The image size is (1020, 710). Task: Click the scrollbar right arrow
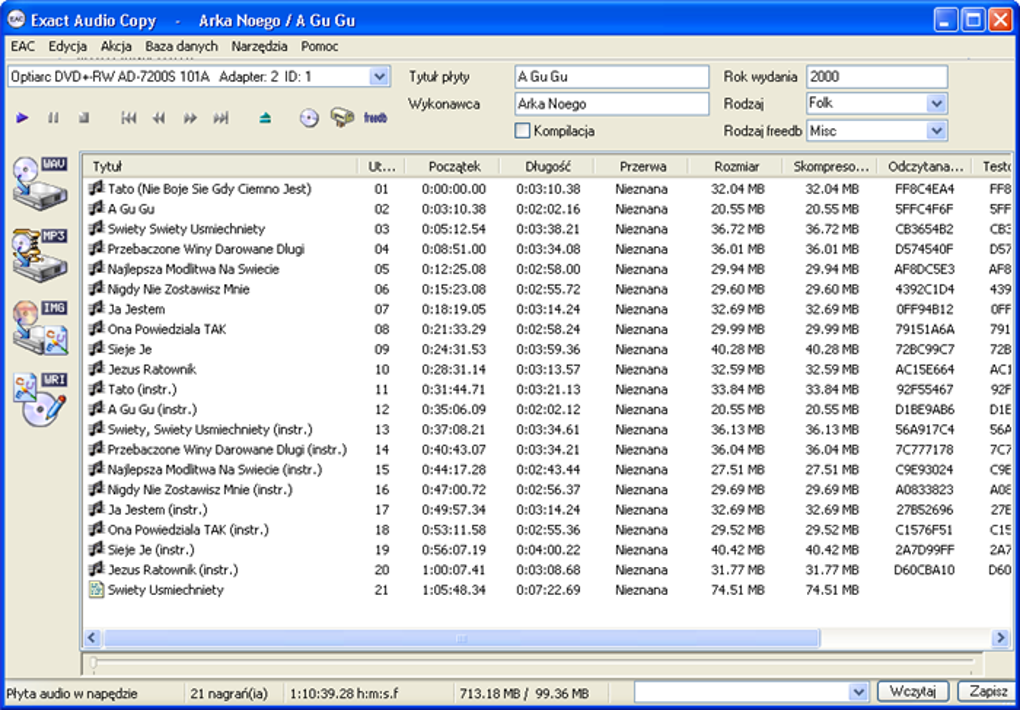click(1001, 638)
